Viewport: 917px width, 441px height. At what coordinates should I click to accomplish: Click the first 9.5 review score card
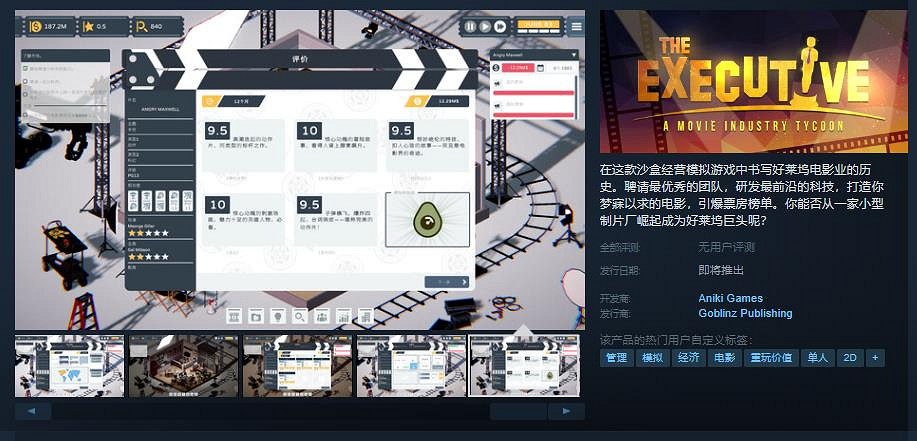[x=244, y=146]
